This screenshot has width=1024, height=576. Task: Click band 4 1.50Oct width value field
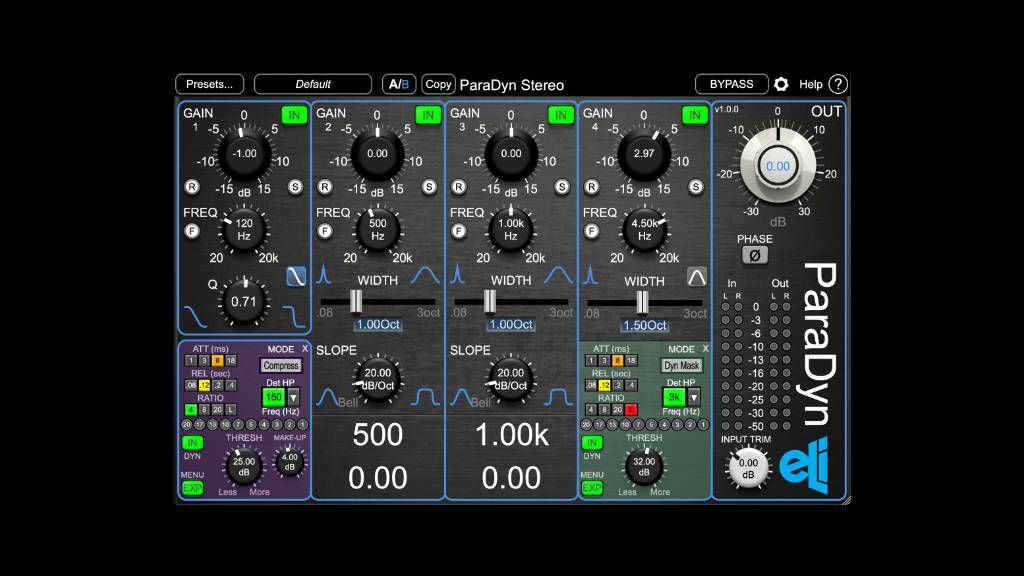tap(645, 325)
